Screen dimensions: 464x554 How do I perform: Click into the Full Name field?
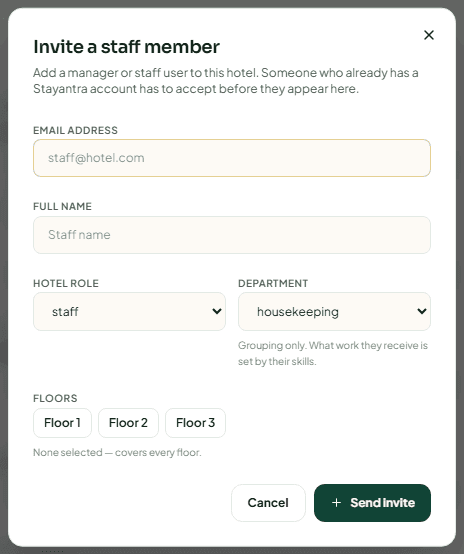point(232,235)
